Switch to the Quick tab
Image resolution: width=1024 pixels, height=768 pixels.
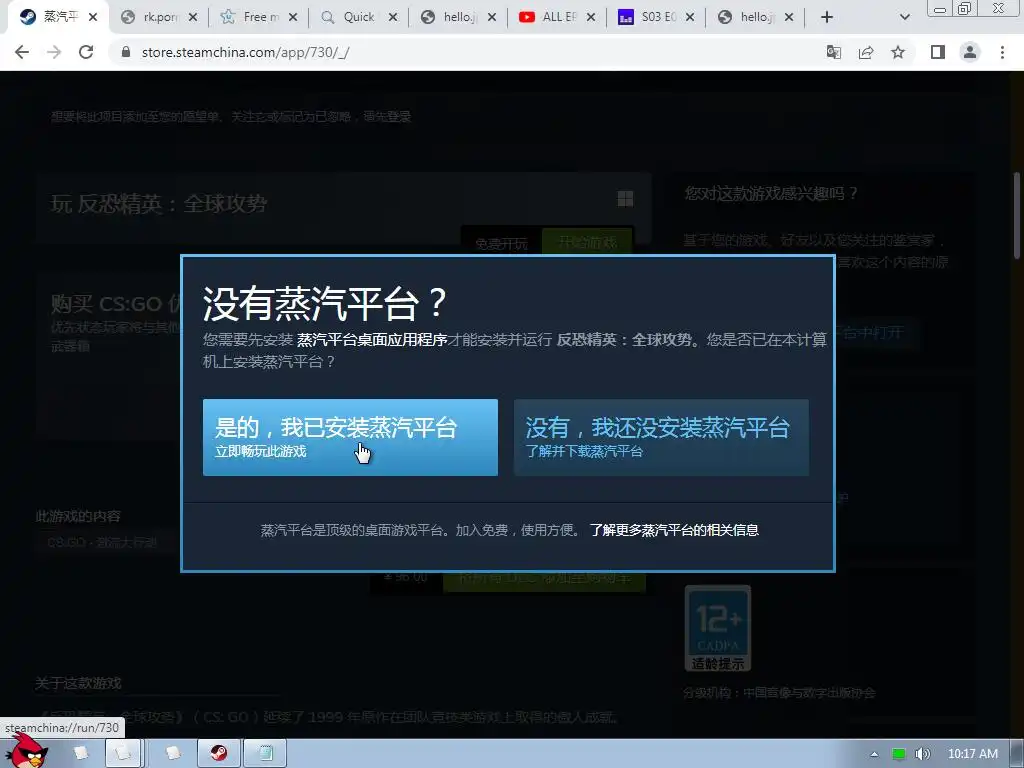[x=359, y=17]
